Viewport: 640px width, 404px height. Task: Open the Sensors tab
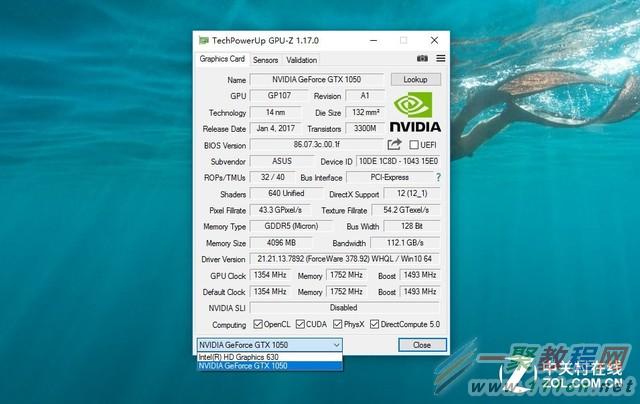click(265, 60)
